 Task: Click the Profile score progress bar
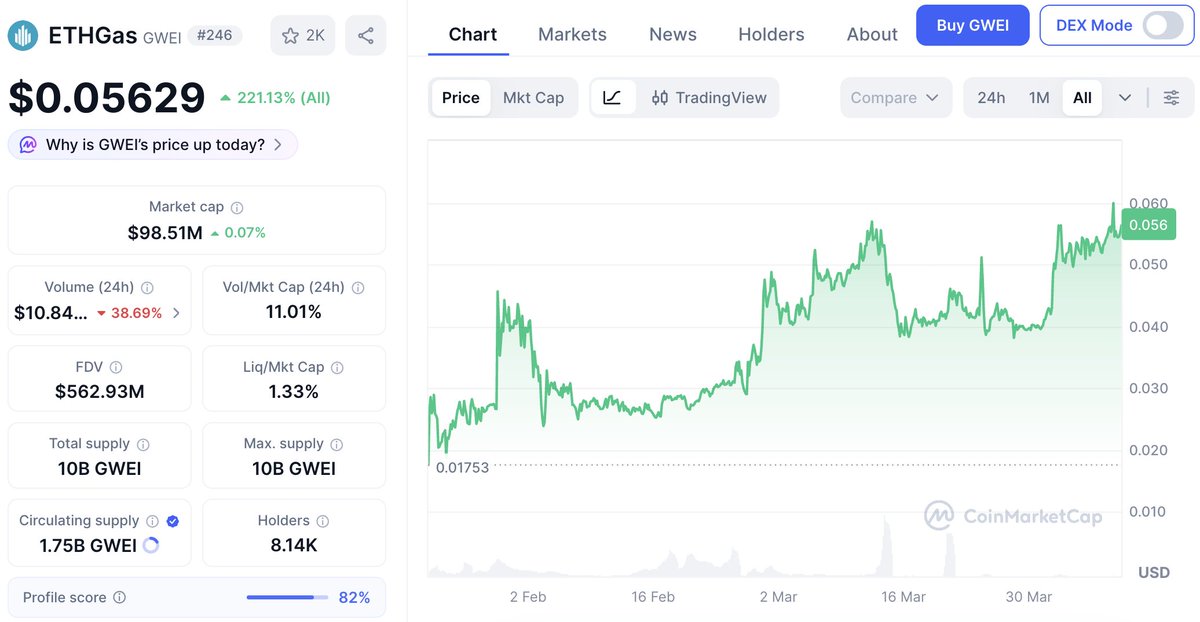(x=287, y=598)
